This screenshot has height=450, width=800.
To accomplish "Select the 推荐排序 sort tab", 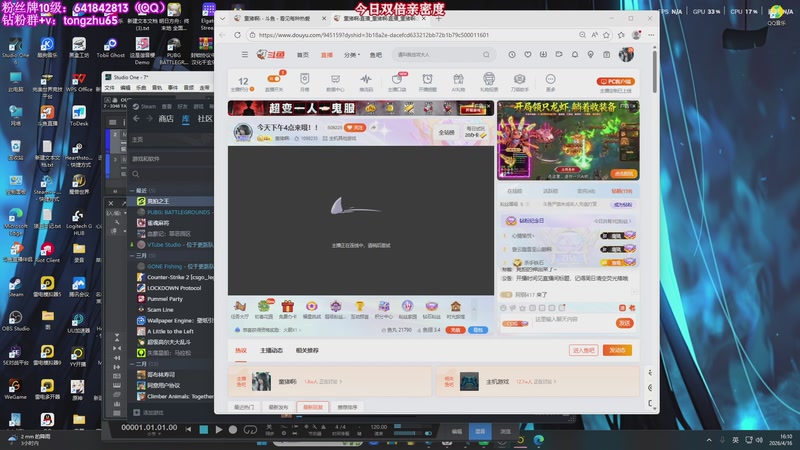I will pyautogui.click(x=347, y=407).
